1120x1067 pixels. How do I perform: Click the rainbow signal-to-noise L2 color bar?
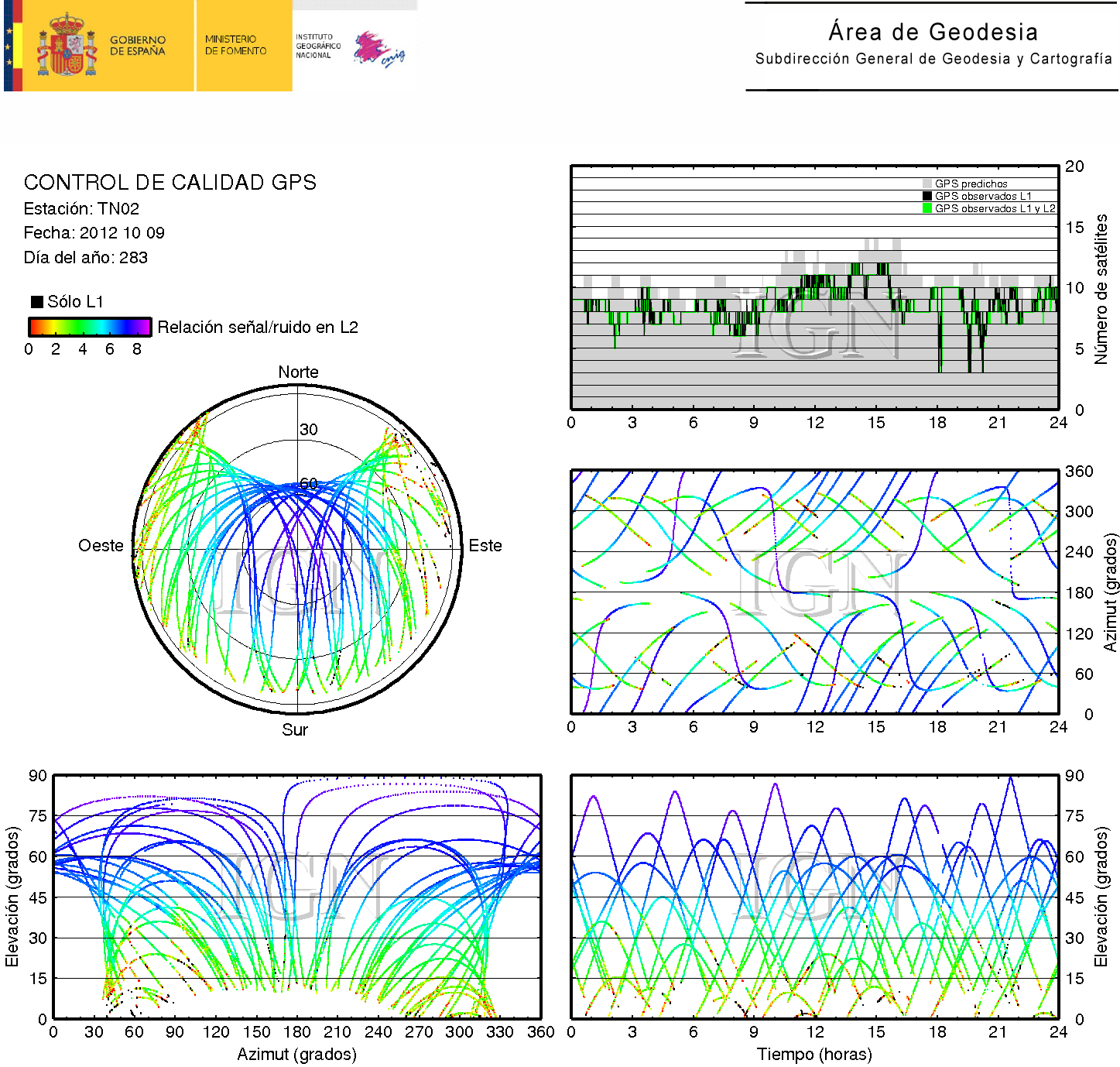(90, 327)
